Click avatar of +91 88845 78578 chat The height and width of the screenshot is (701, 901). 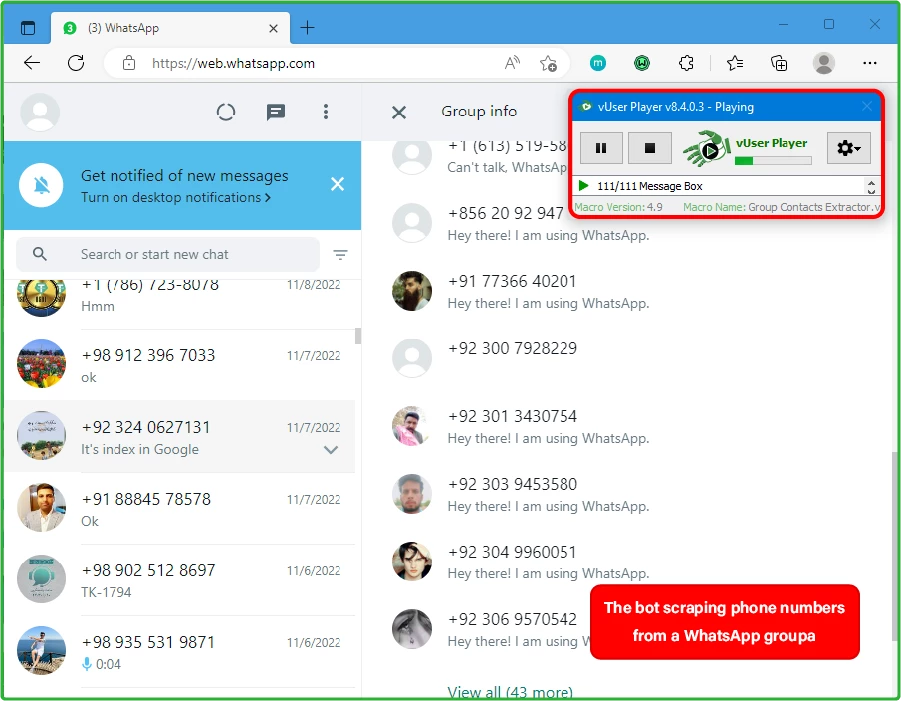(x=41, y=507)
